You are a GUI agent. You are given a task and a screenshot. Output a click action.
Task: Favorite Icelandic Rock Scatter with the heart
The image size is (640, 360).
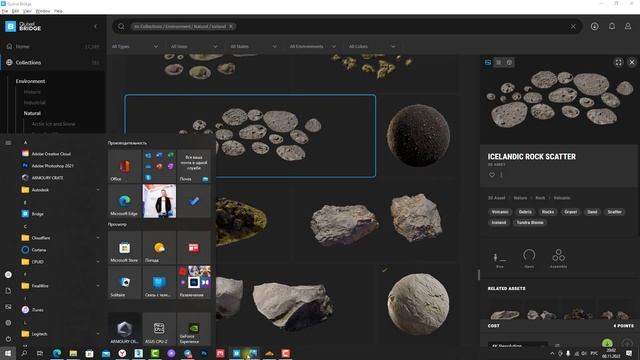point(492,175)
